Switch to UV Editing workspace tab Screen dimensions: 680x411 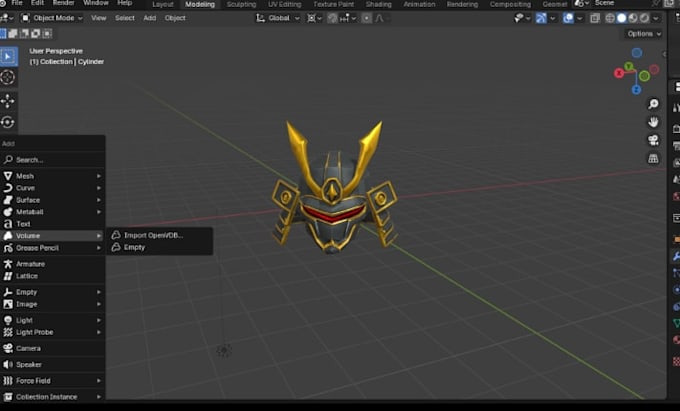(x=284, y=4)
